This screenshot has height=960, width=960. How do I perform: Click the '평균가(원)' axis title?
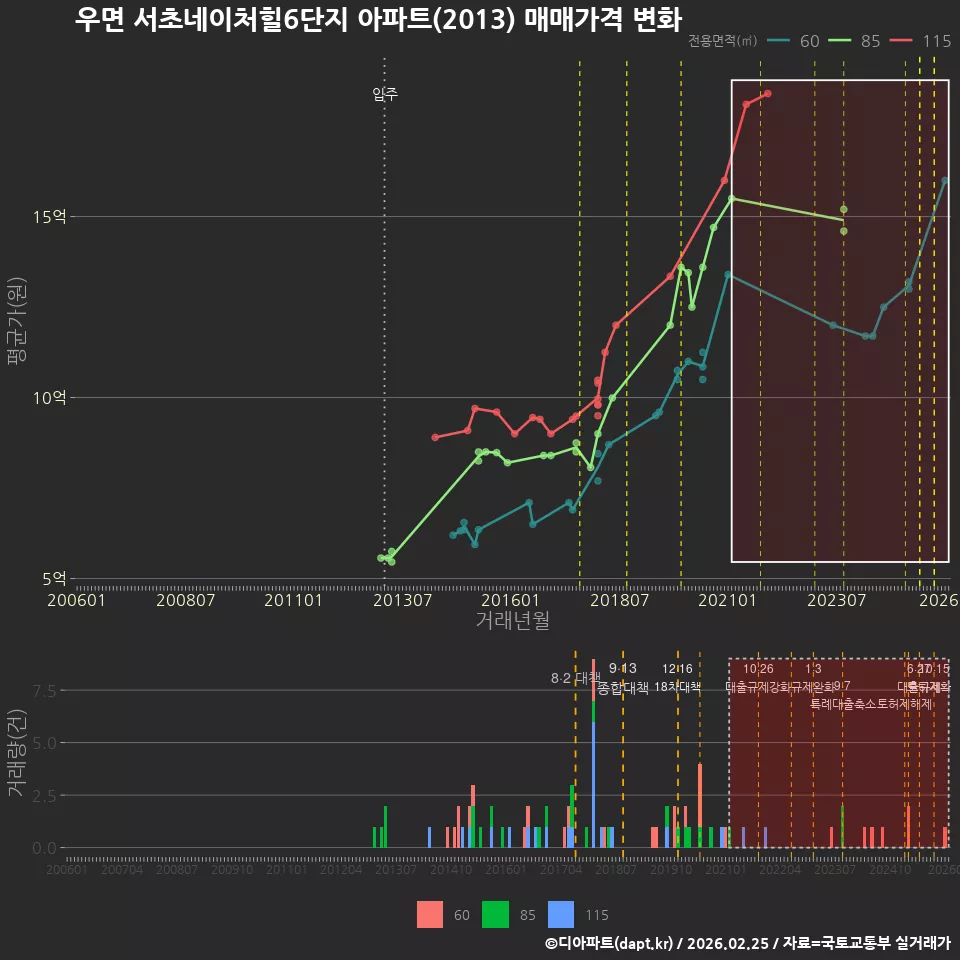17,321
